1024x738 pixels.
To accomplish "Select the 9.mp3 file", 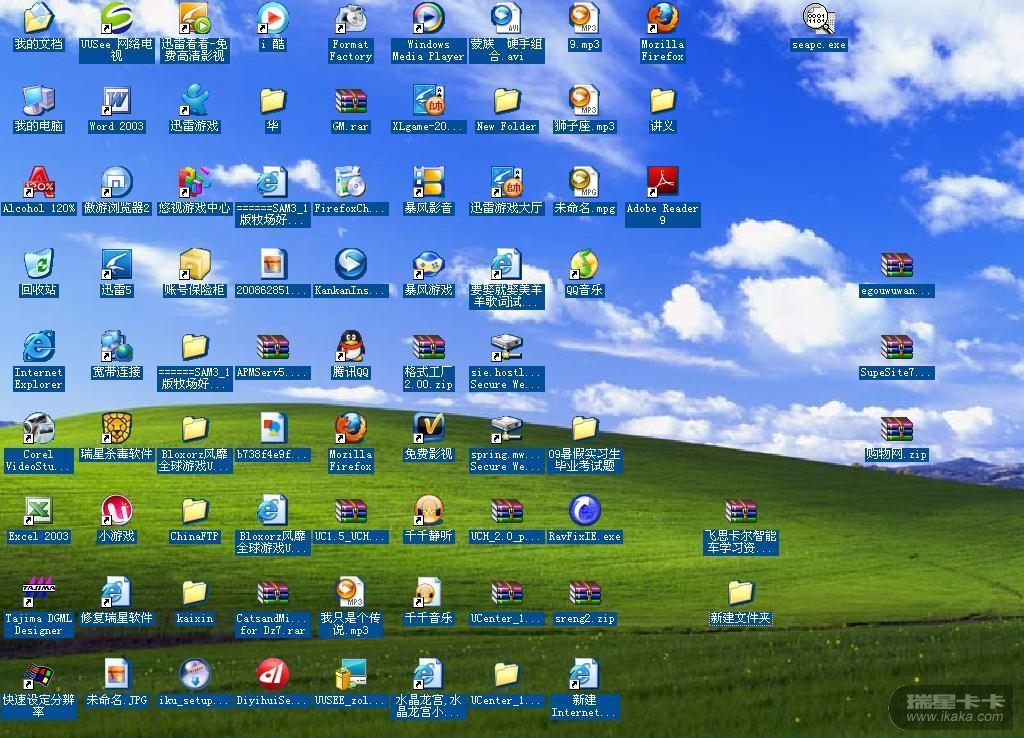I will click(584, 19).
